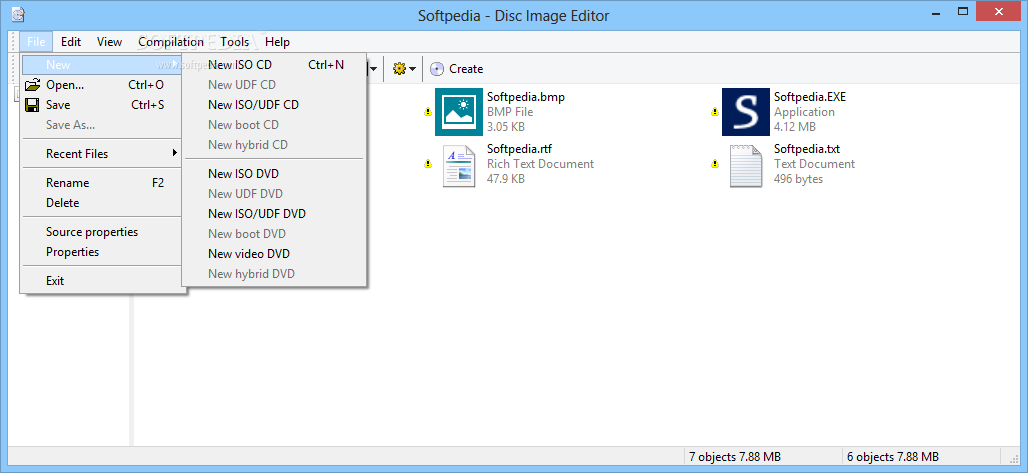Click warning marker beside Softpedia.EXE

click(x=715, y=112)
